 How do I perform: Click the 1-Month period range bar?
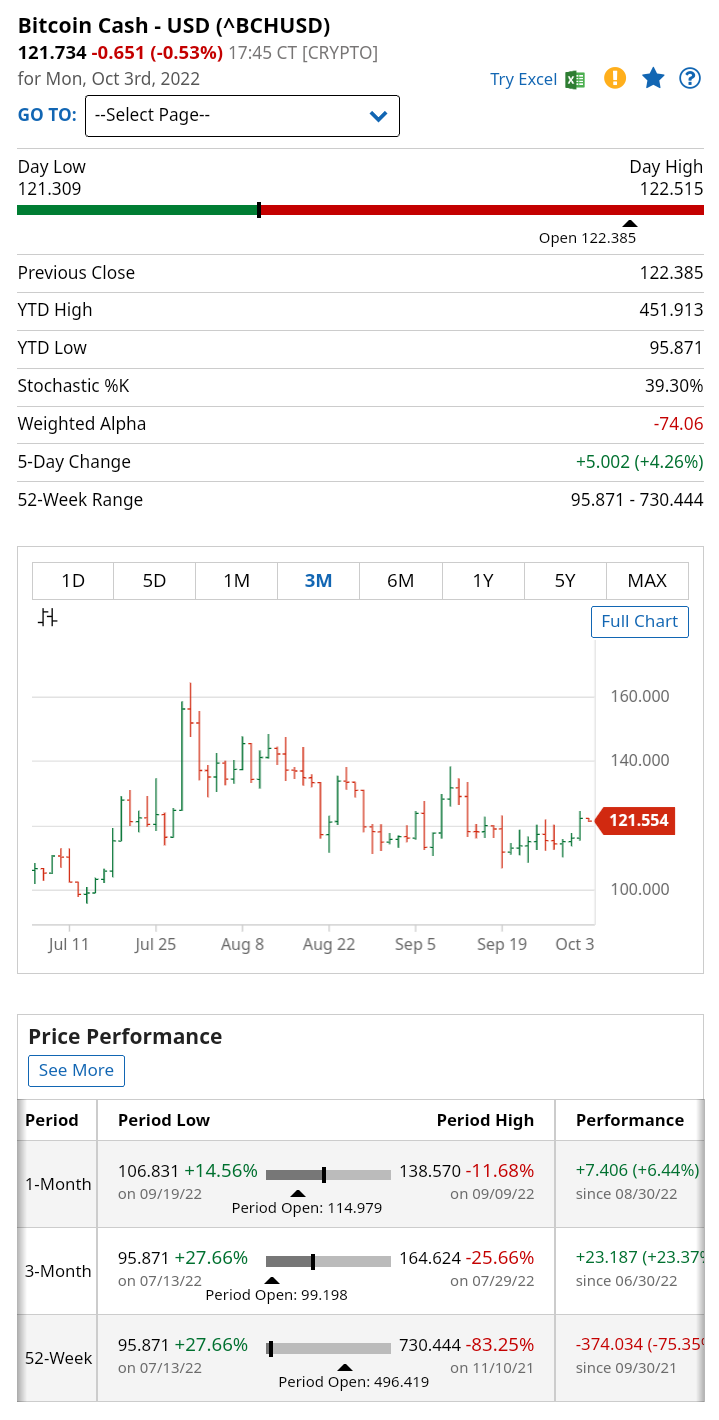[x=328, y=1174]
